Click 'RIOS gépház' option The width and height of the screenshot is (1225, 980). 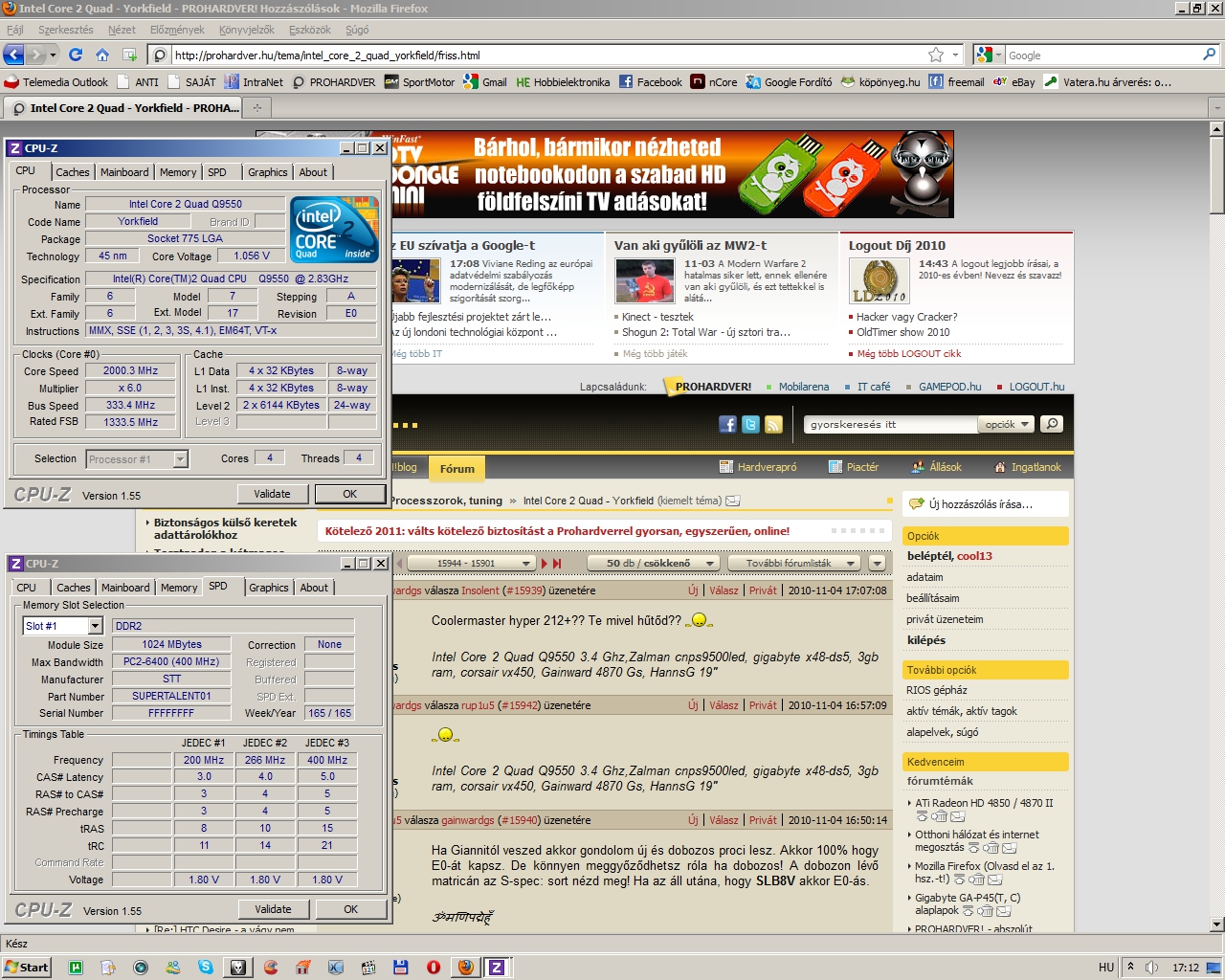937,690
